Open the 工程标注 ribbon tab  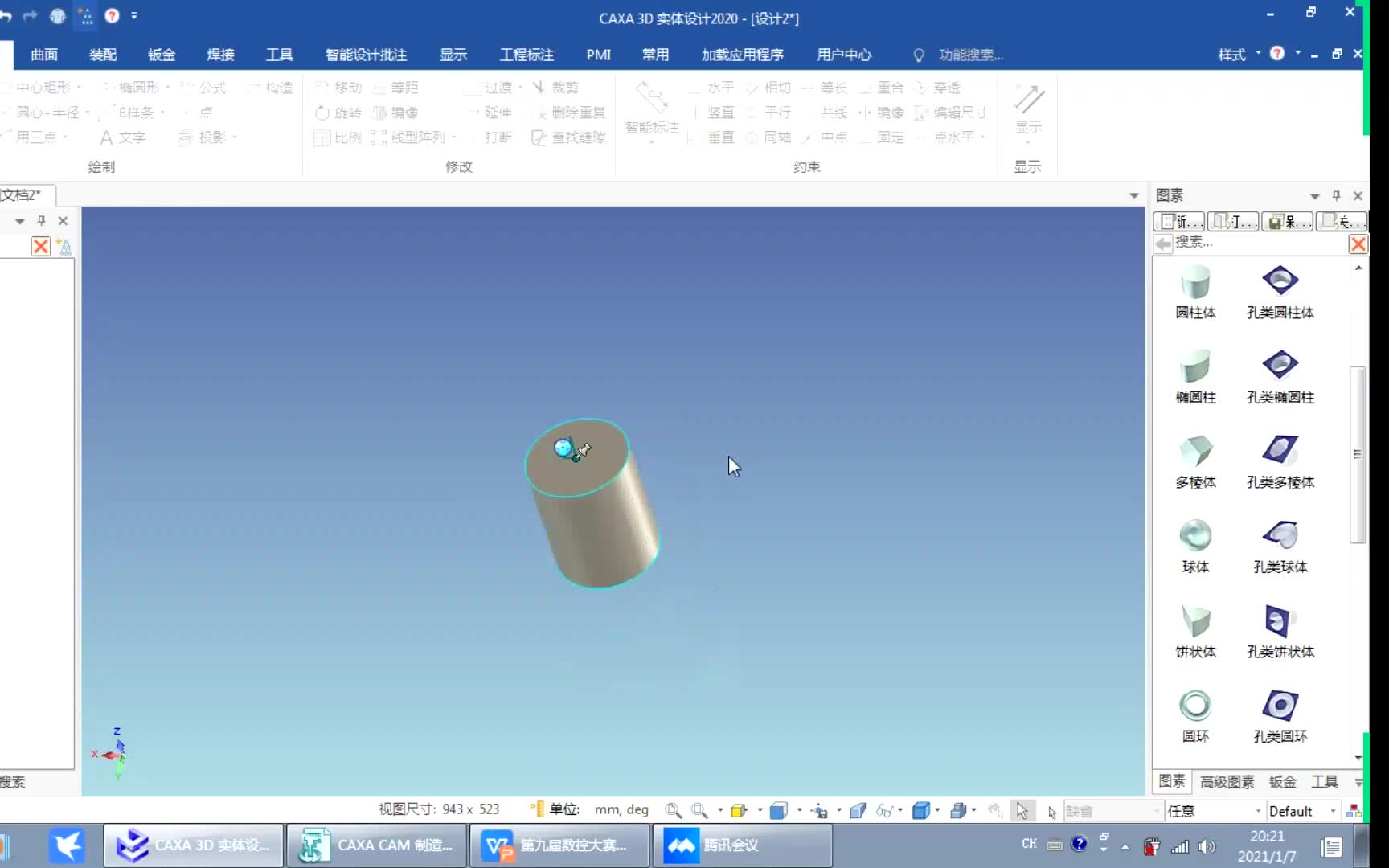tap(527, 55)
